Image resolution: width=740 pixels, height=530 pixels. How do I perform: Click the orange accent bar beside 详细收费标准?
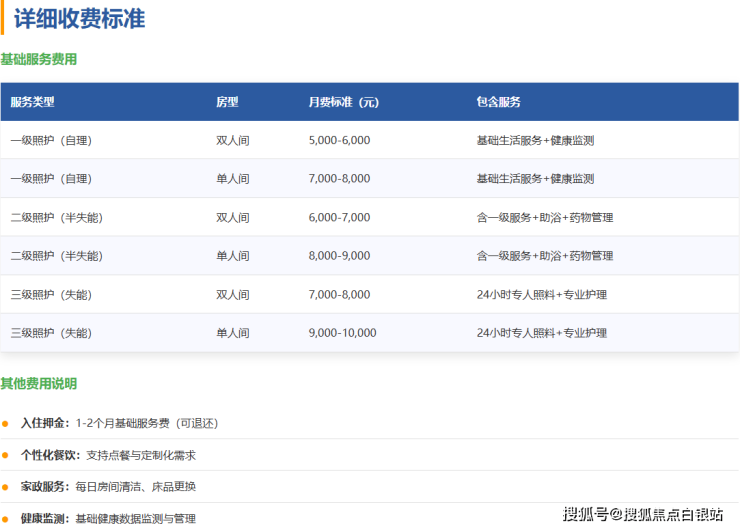pos(2,18)
